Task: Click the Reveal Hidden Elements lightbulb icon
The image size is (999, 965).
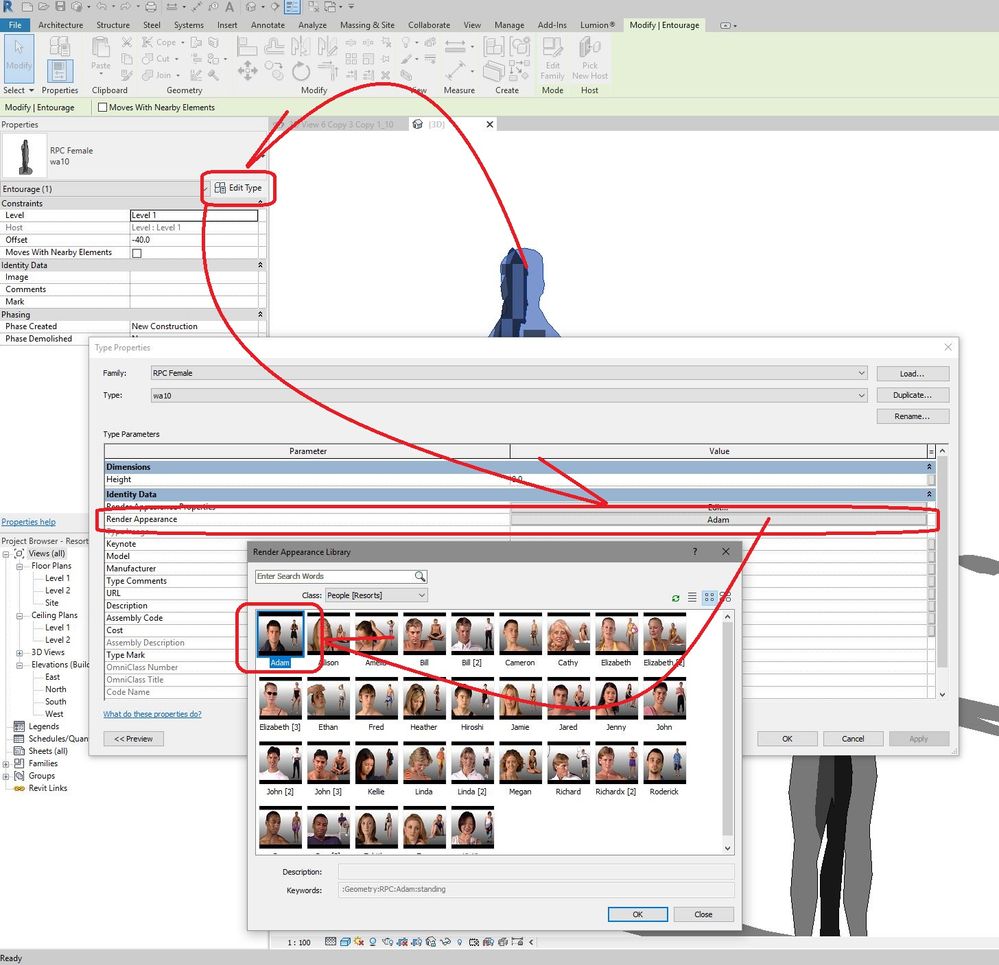Action: 459,941
